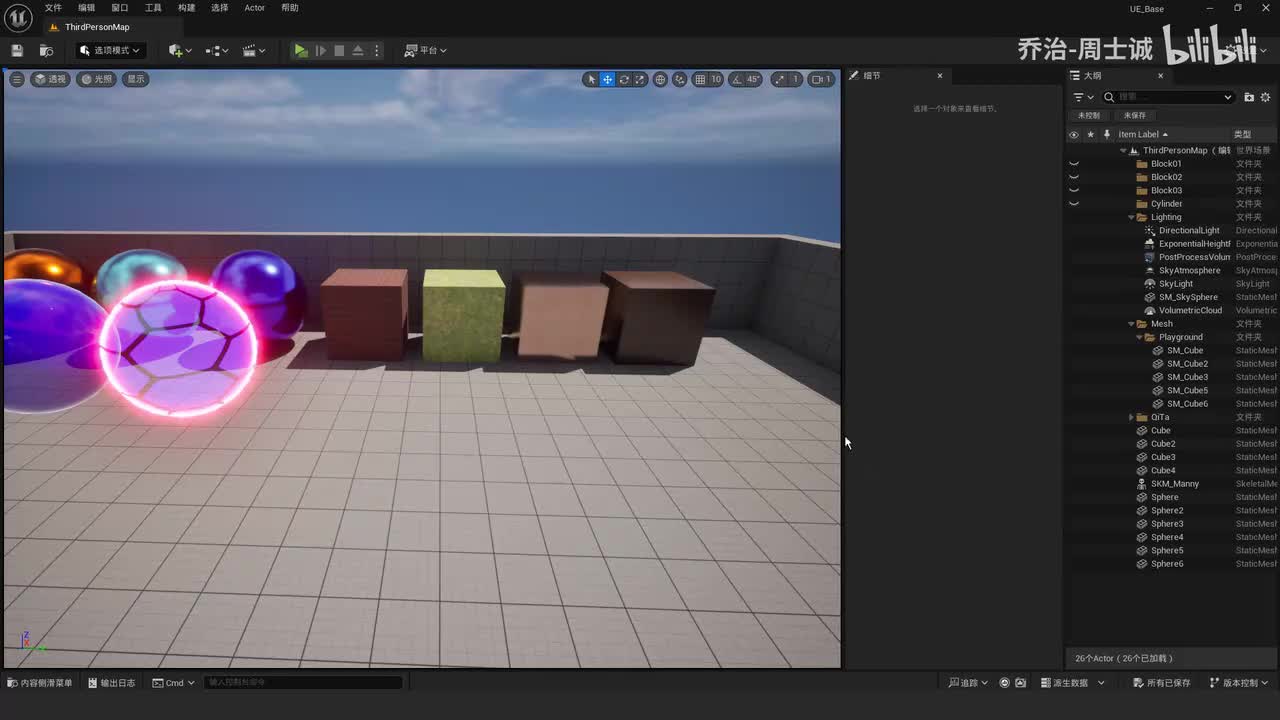Click the 光照 lit mode button

97,79
